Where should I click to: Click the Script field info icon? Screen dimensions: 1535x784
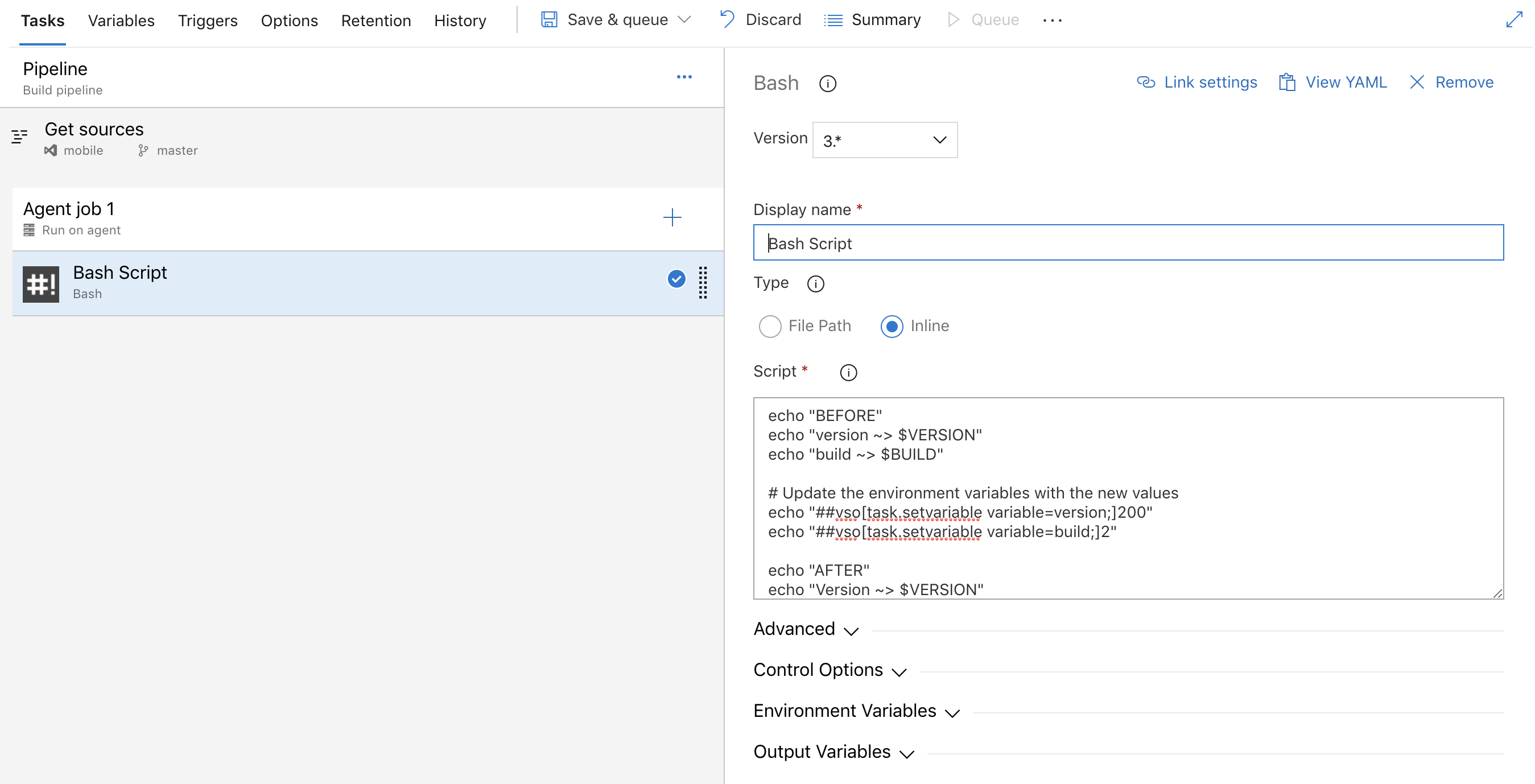click(x=848, y=372)
